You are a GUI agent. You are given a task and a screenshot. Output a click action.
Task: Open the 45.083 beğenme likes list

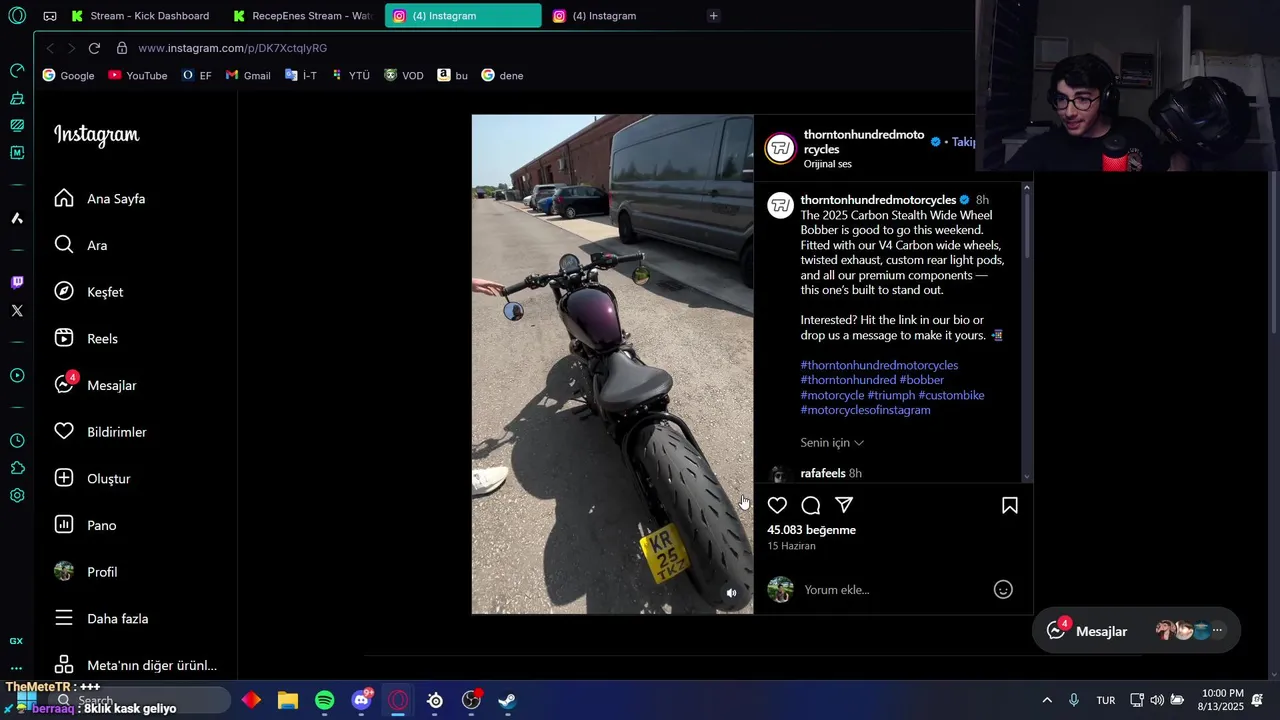point(811,530)
